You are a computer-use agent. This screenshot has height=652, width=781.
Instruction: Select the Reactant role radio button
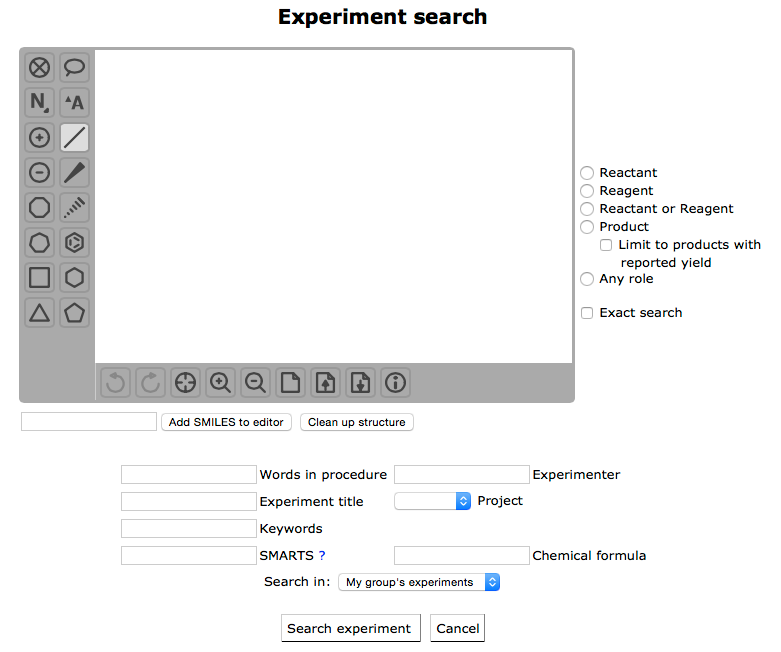pyautogui.click(x=587, y=173)
